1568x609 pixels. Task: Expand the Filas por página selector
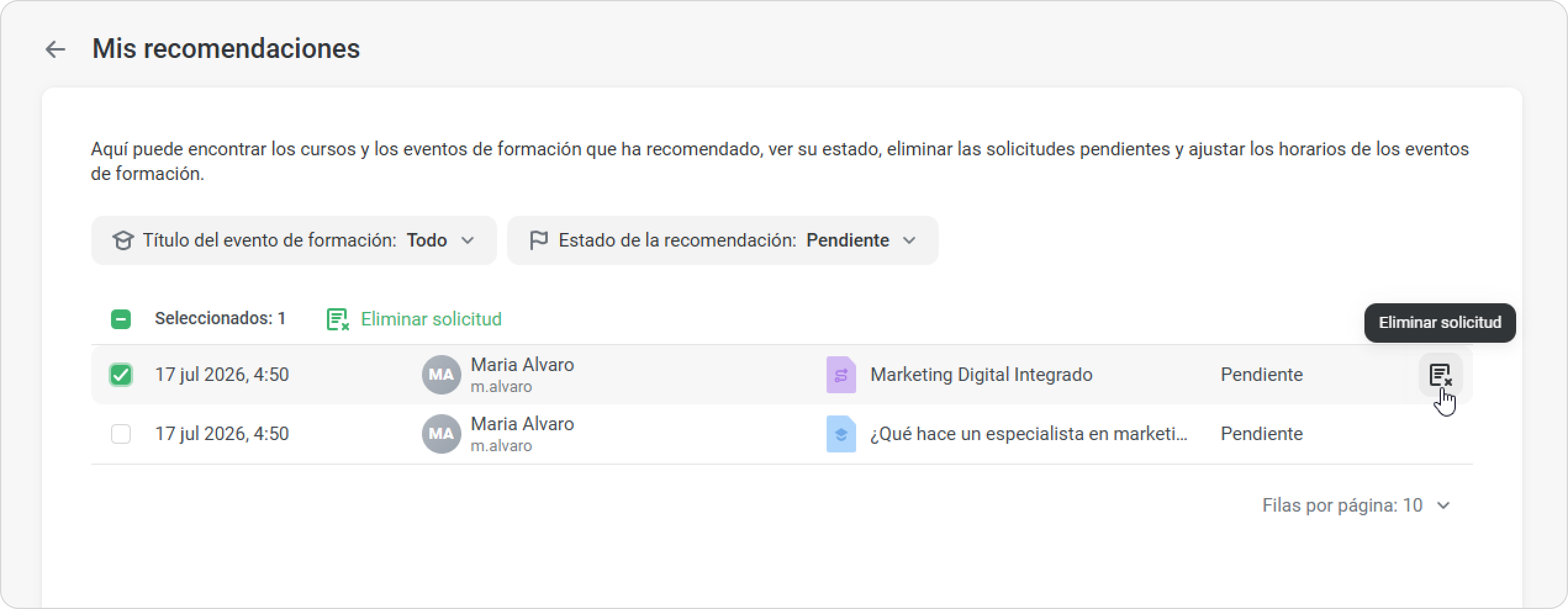[x=1356, y=505]
